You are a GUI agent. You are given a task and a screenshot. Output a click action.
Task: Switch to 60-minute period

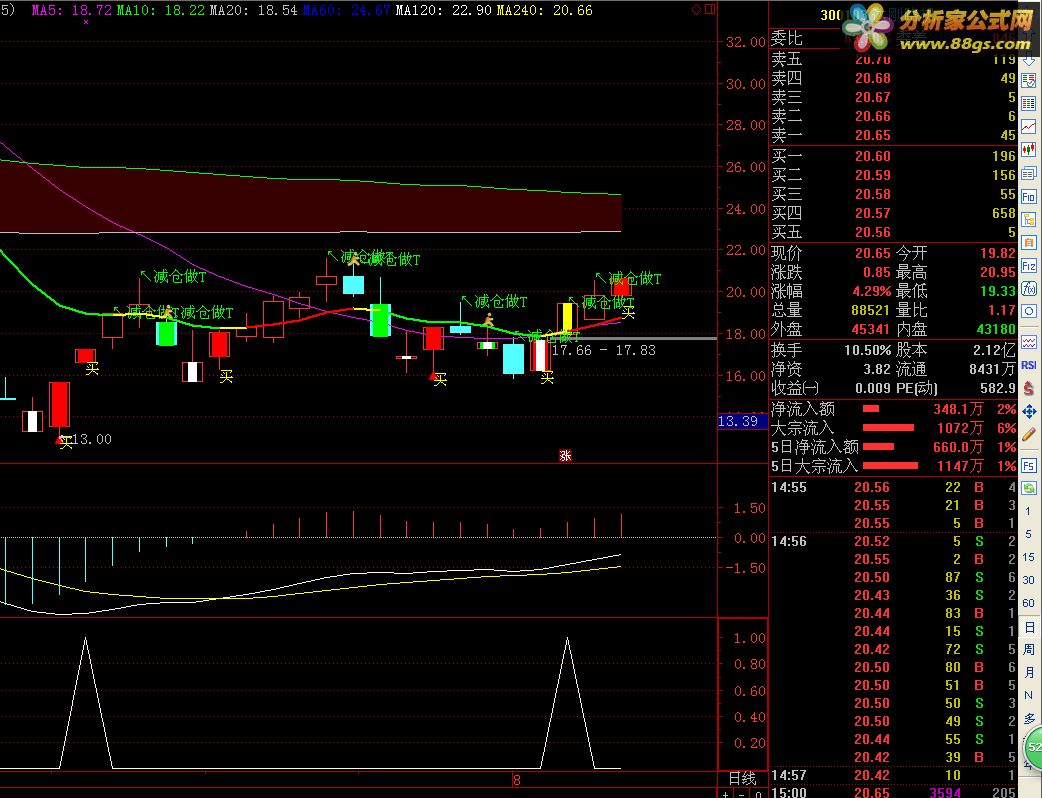[x=1029, y=603]
